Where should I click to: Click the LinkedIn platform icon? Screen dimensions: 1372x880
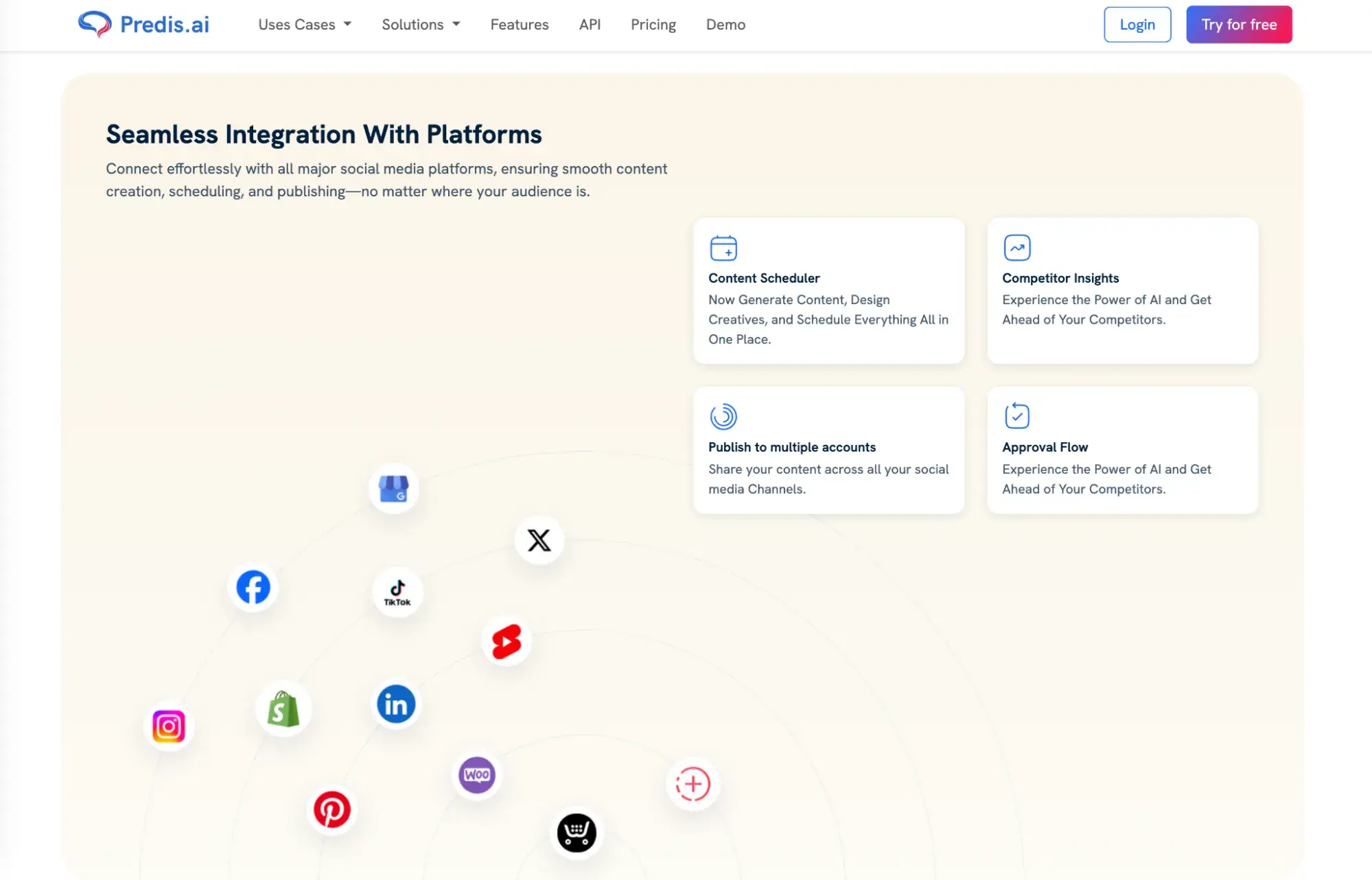click(396, 704)
